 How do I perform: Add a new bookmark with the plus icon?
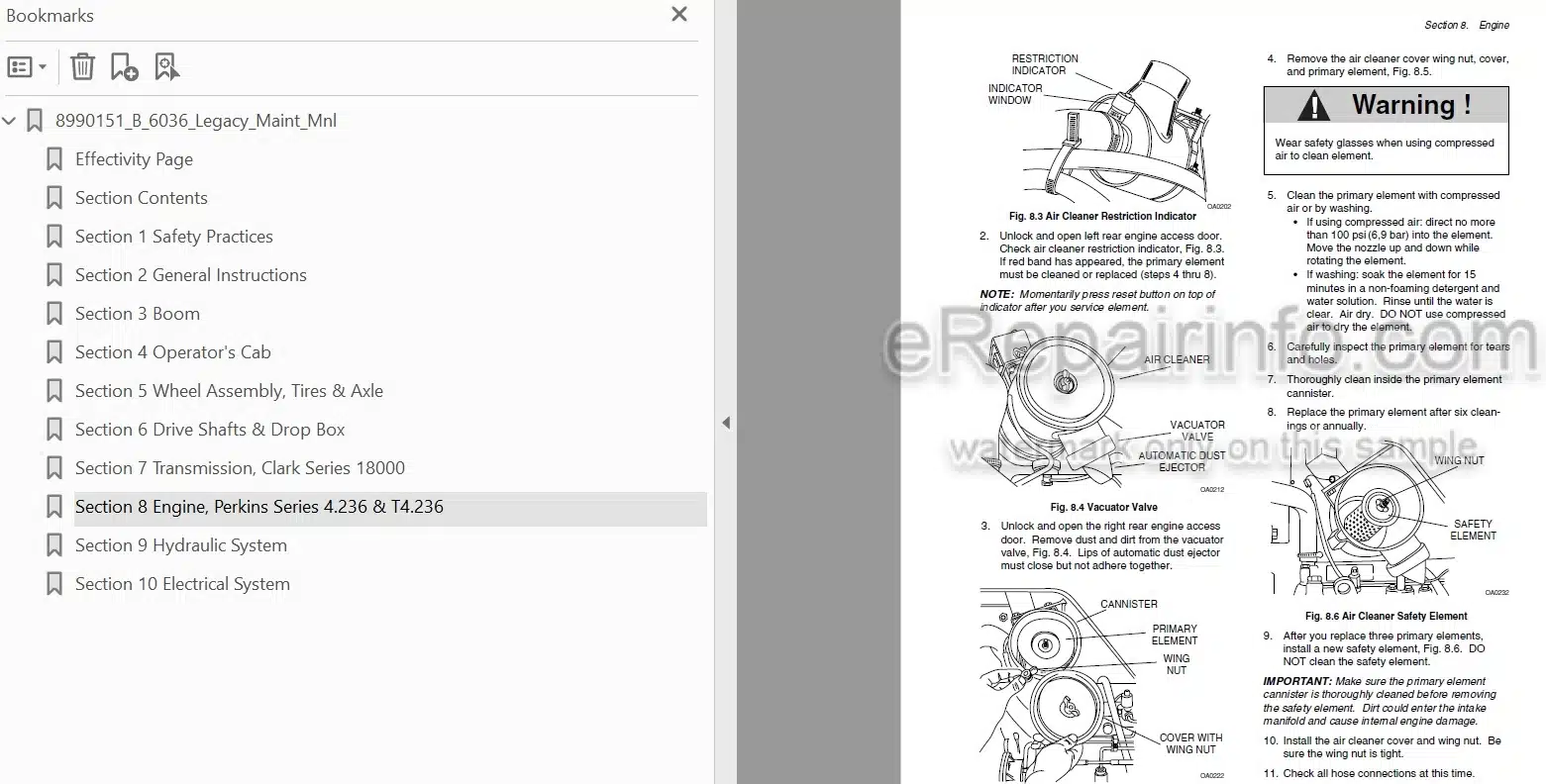(x=124, y=67)
